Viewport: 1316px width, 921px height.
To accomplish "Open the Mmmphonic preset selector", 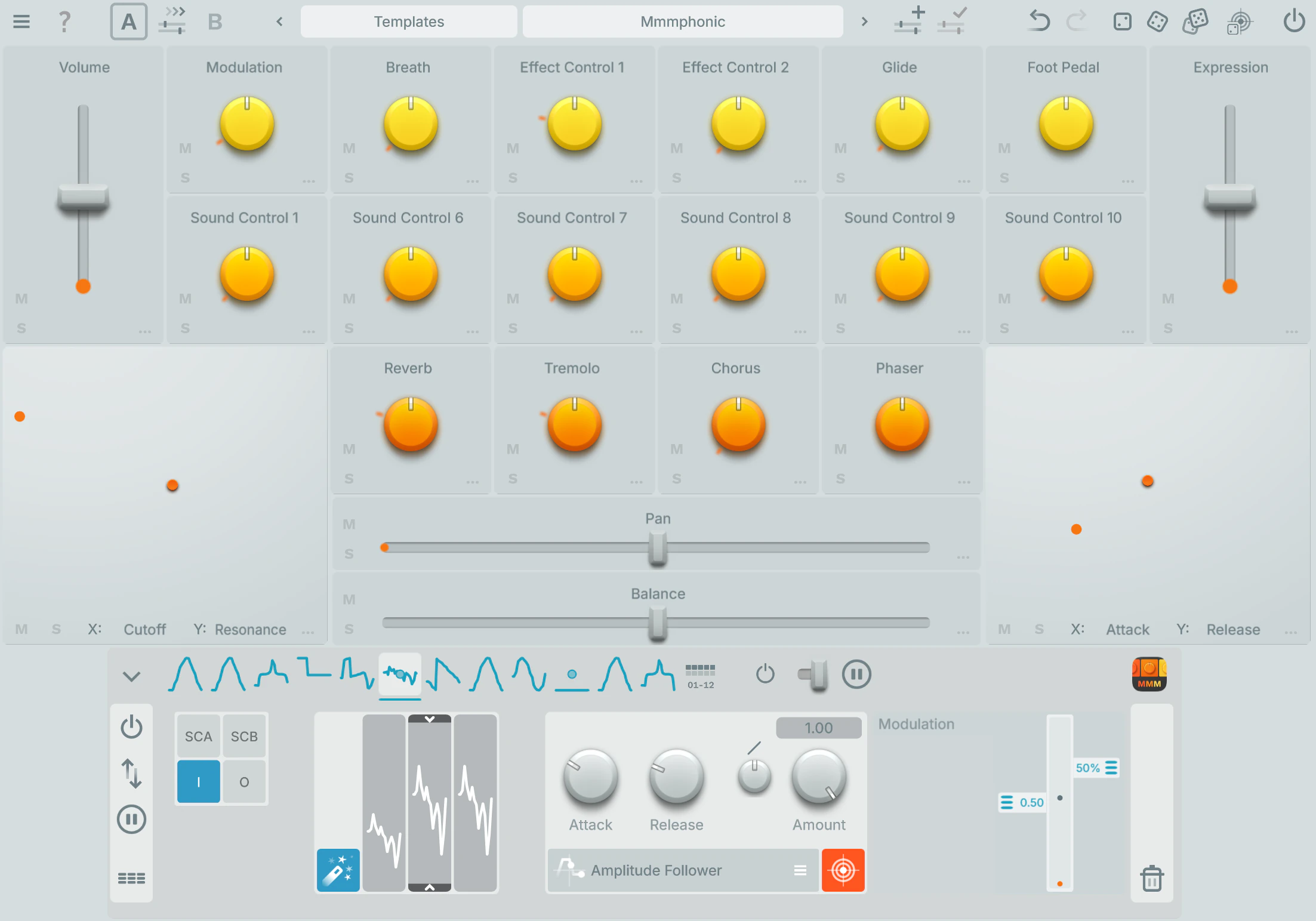I will tap(683, 22).
